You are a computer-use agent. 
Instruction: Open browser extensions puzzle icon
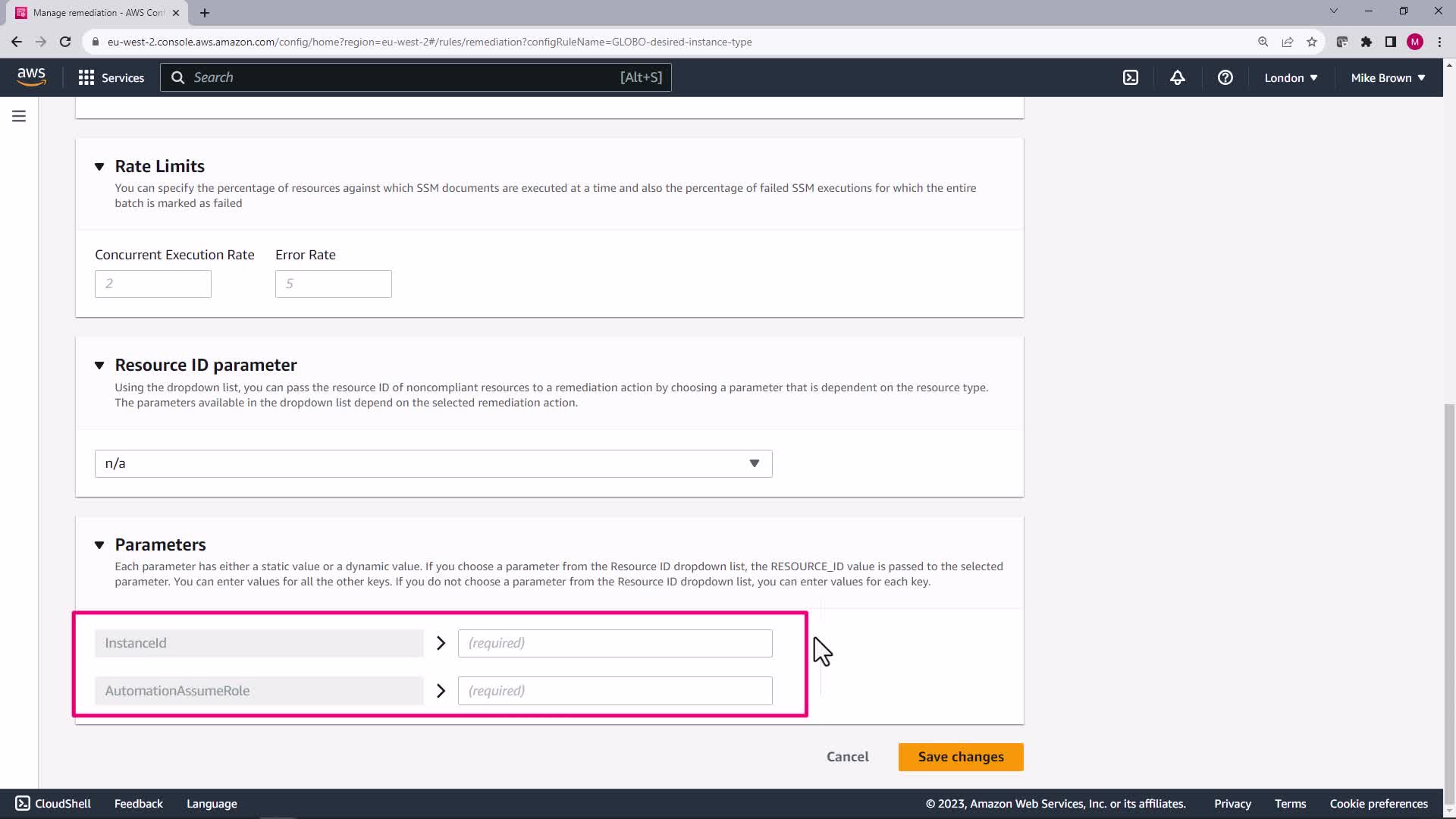click(1366, 42)
